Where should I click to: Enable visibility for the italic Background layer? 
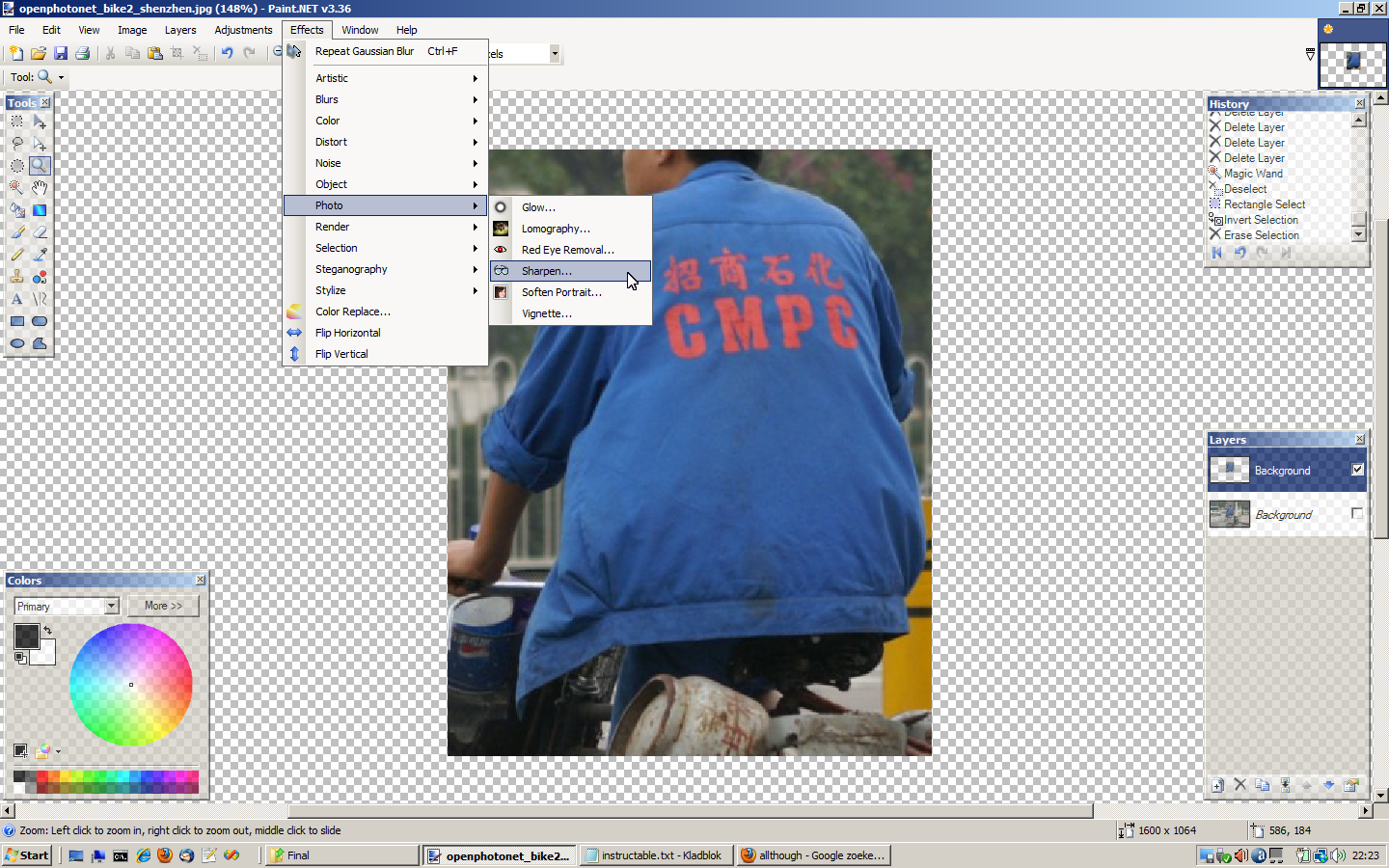pyautogui.click(x=1357, y=514)
